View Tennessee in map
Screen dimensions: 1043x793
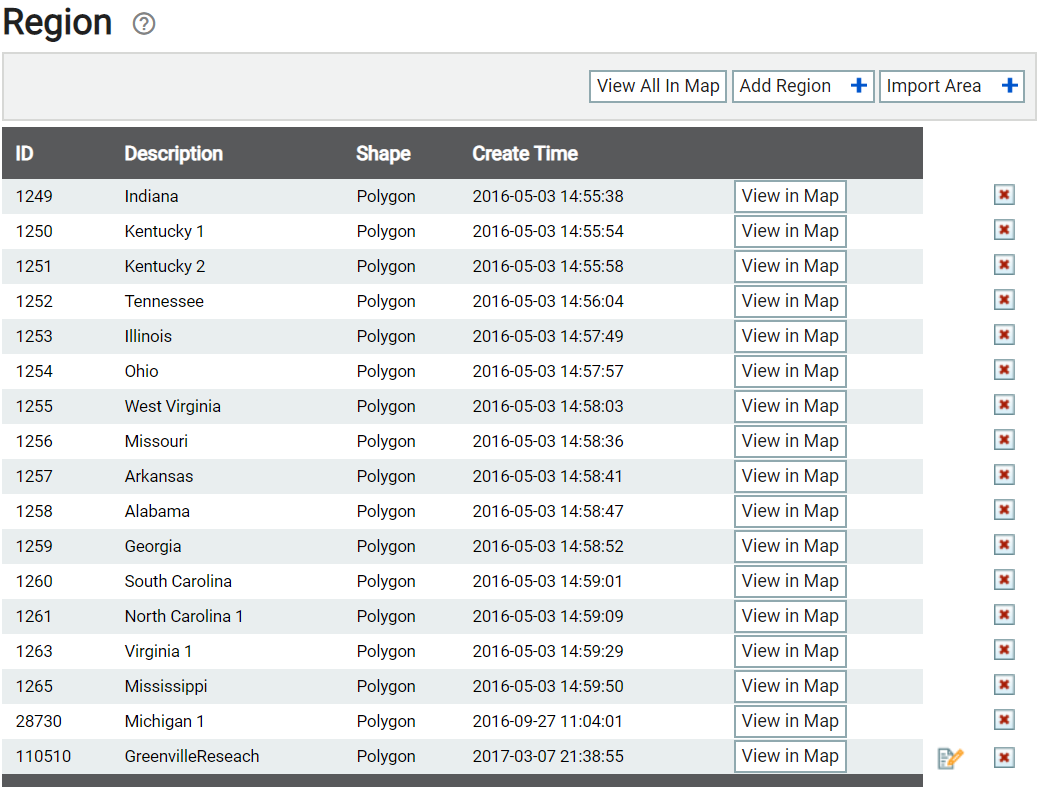(x=790, y=301)
